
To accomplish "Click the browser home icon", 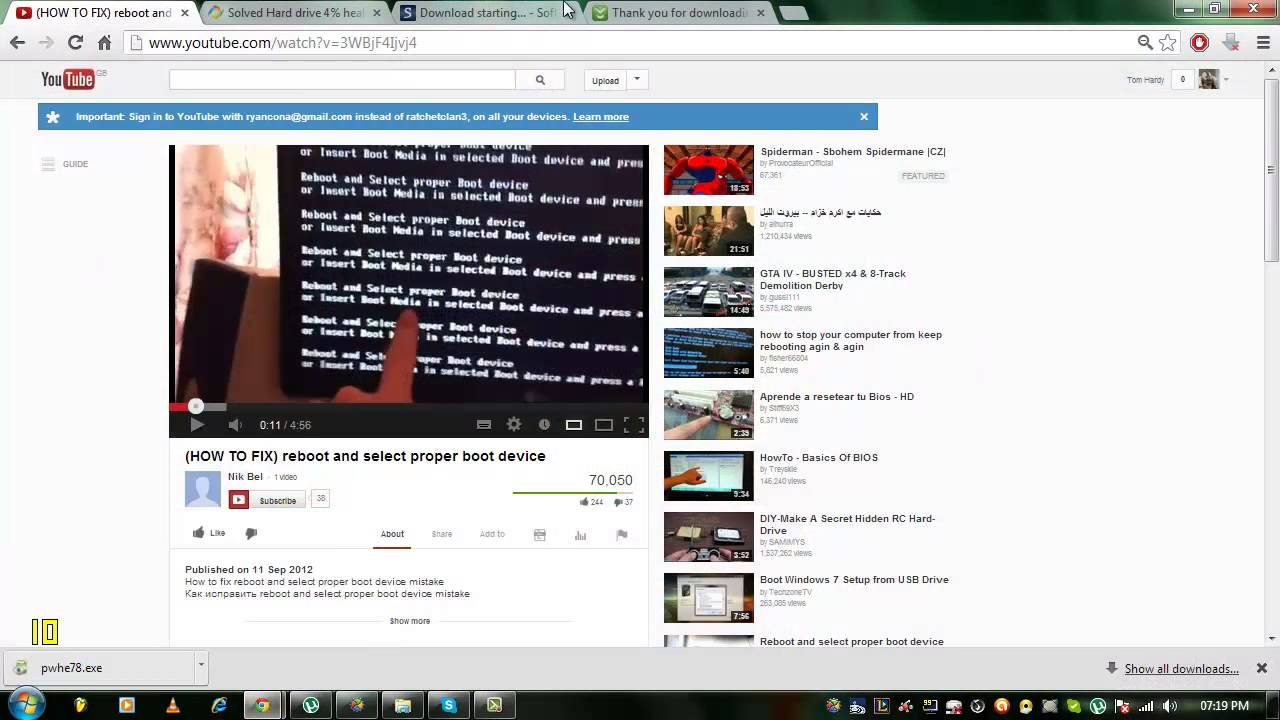I will click(x=104, y=43).
